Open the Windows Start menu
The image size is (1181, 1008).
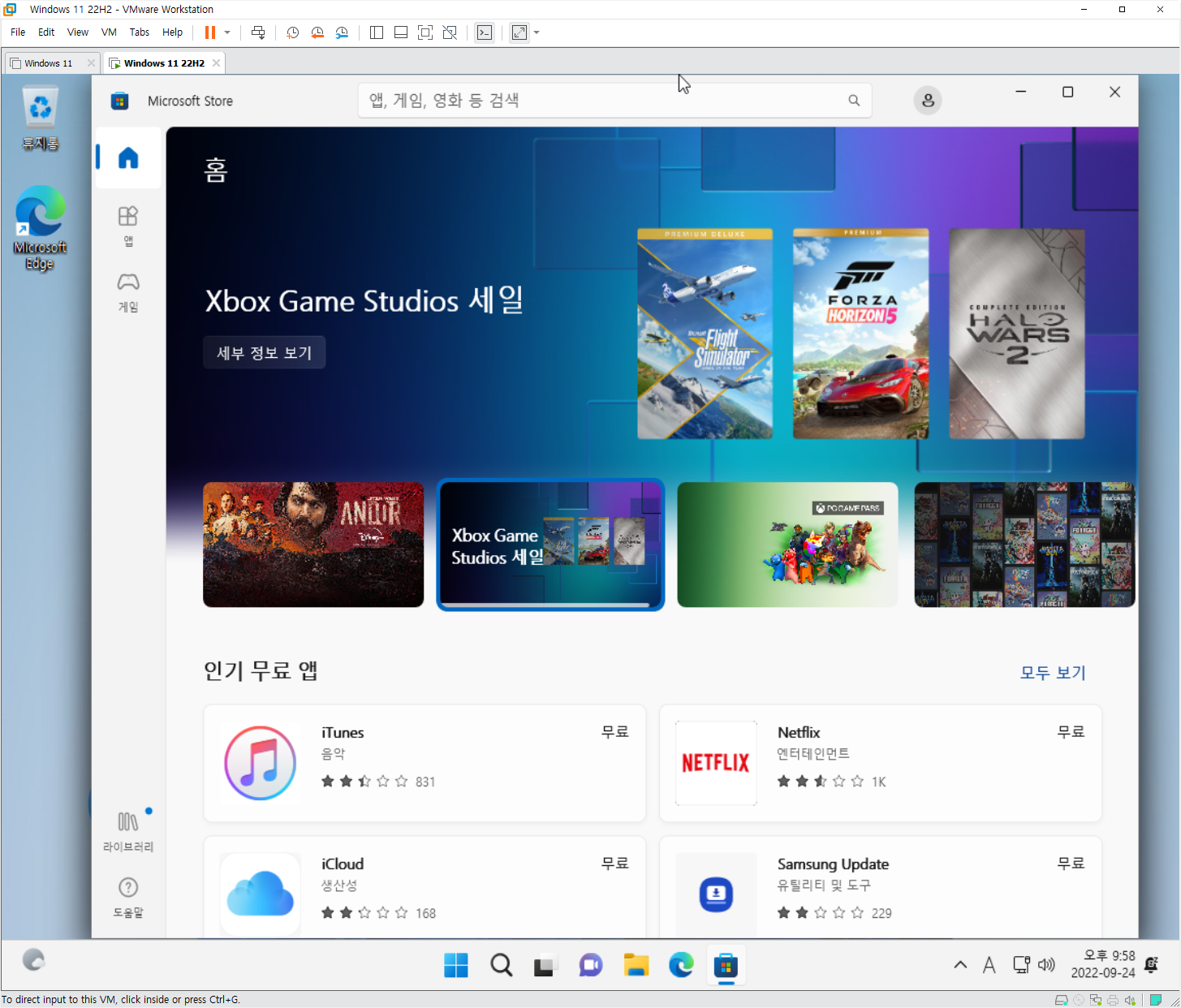coord(456,965)
